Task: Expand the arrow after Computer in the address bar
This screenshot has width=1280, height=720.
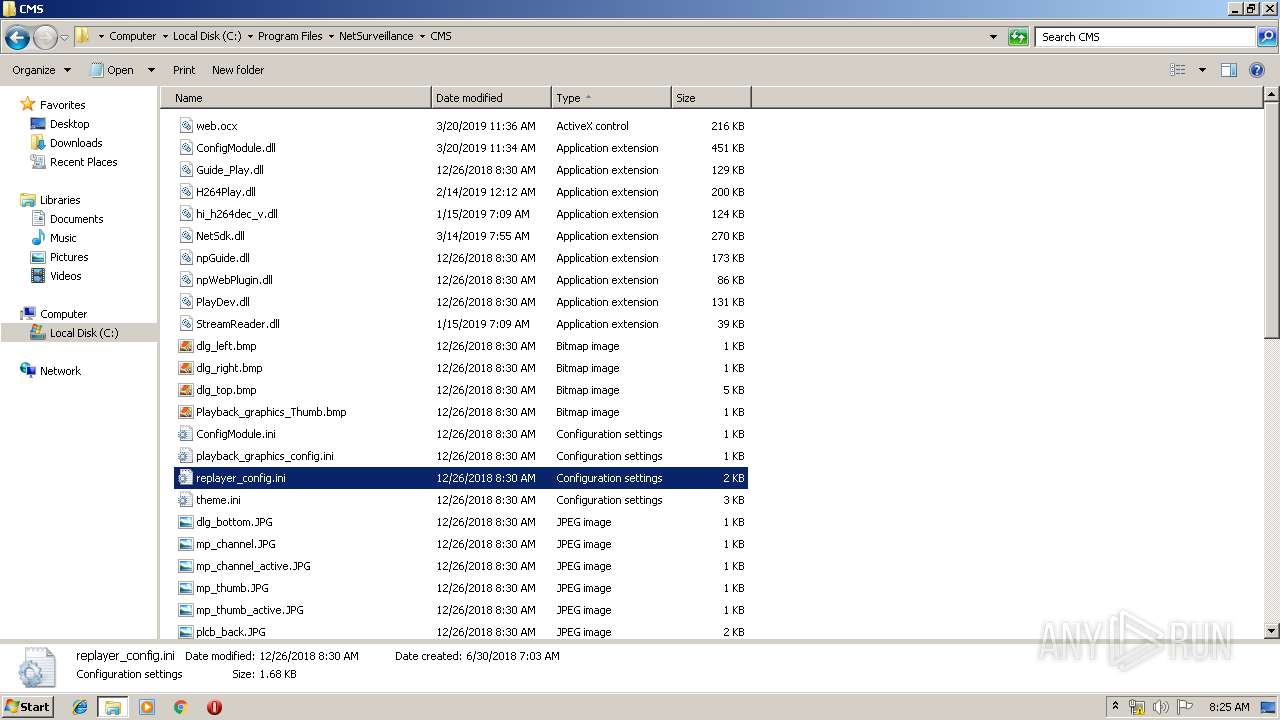Action: click(164, 36)
